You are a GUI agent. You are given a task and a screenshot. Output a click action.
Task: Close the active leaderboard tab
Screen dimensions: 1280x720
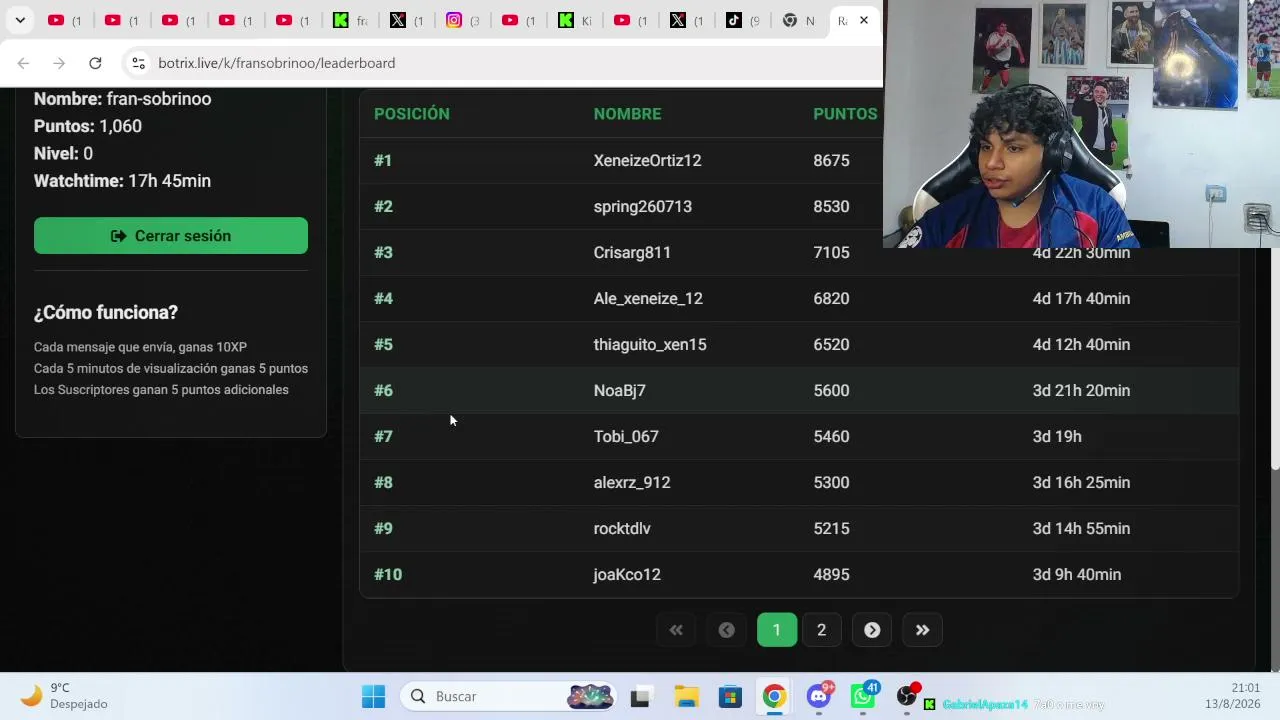(x=864, y=20)
